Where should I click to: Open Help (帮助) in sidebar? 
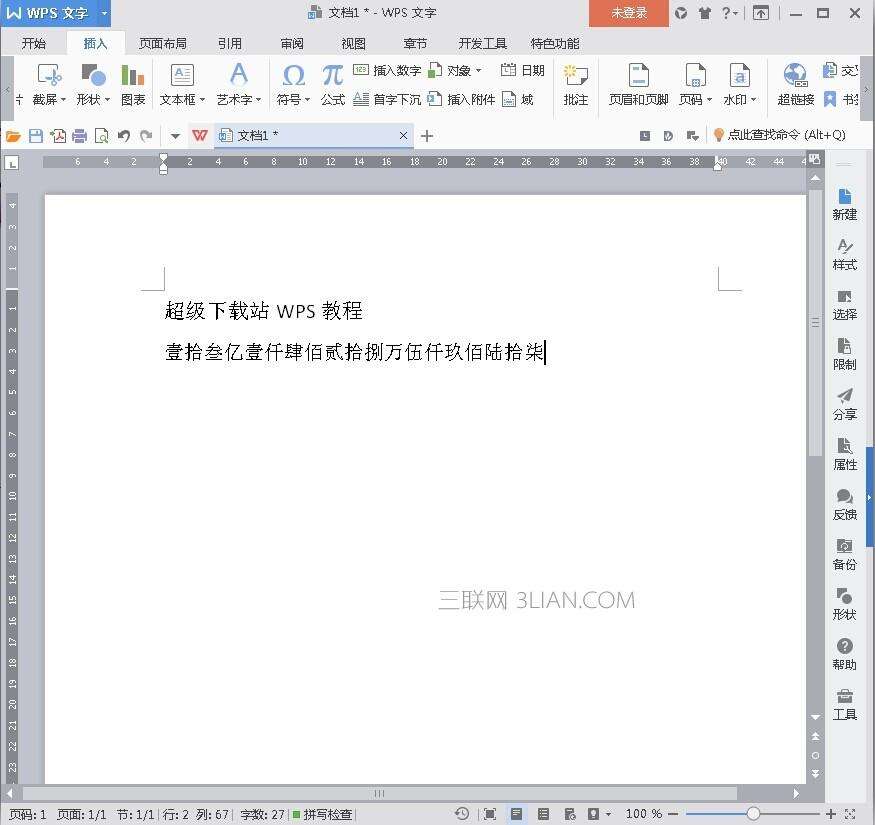pyautogui.click(x=844, y=655)
